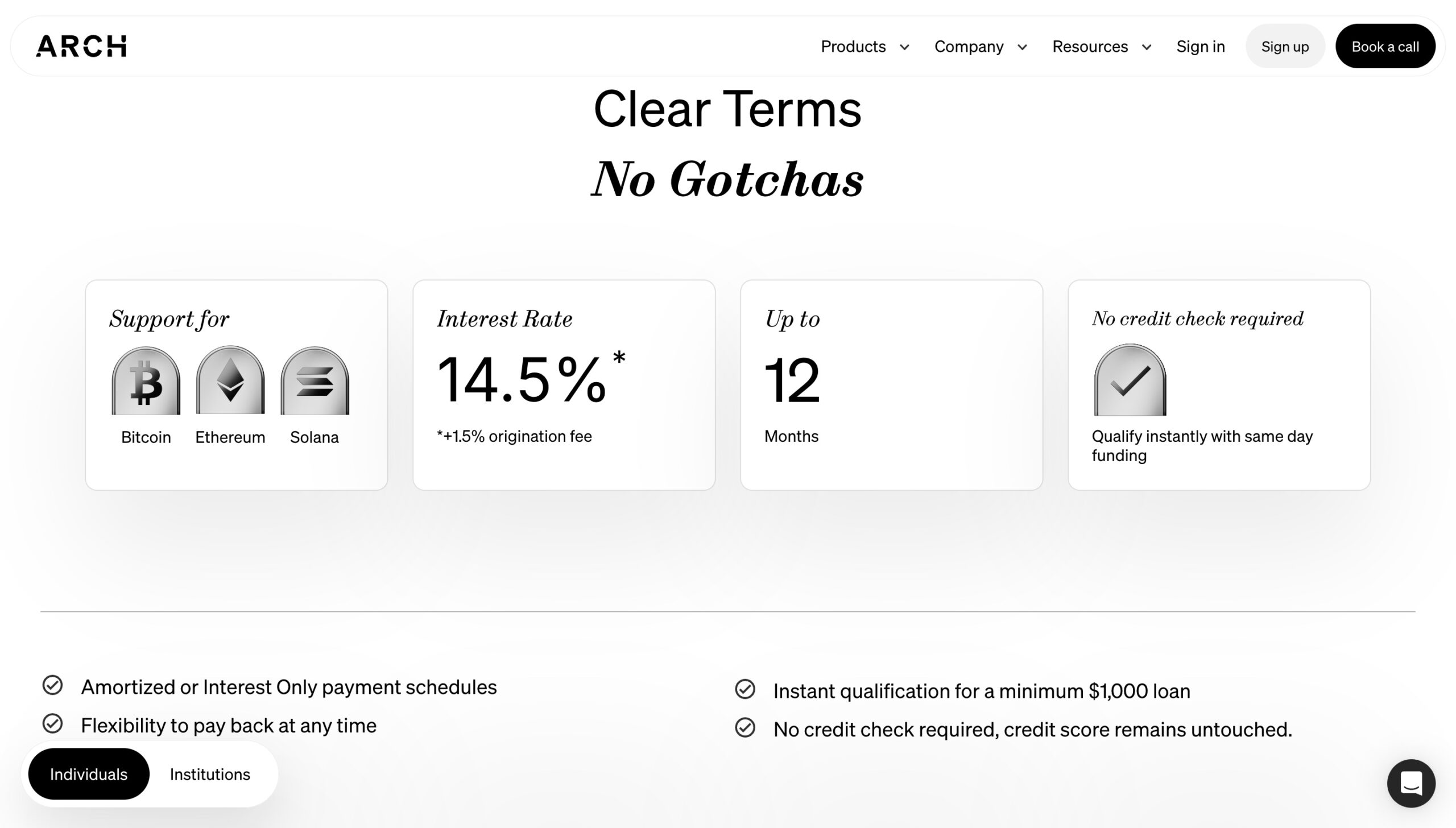Click the Sign in menu item

click(x=1200, y=47)
